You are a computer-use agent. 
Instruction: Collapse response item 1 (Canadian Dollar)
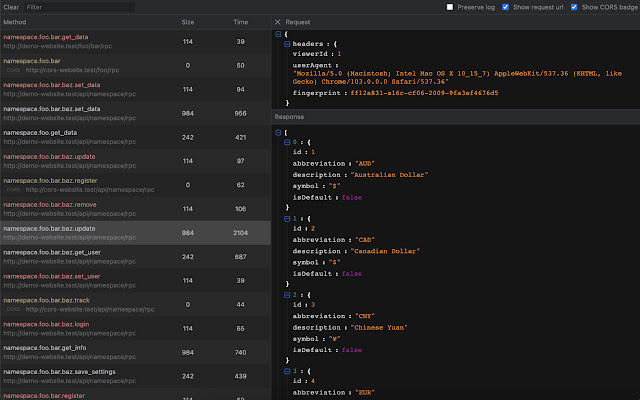coord(287,218)
